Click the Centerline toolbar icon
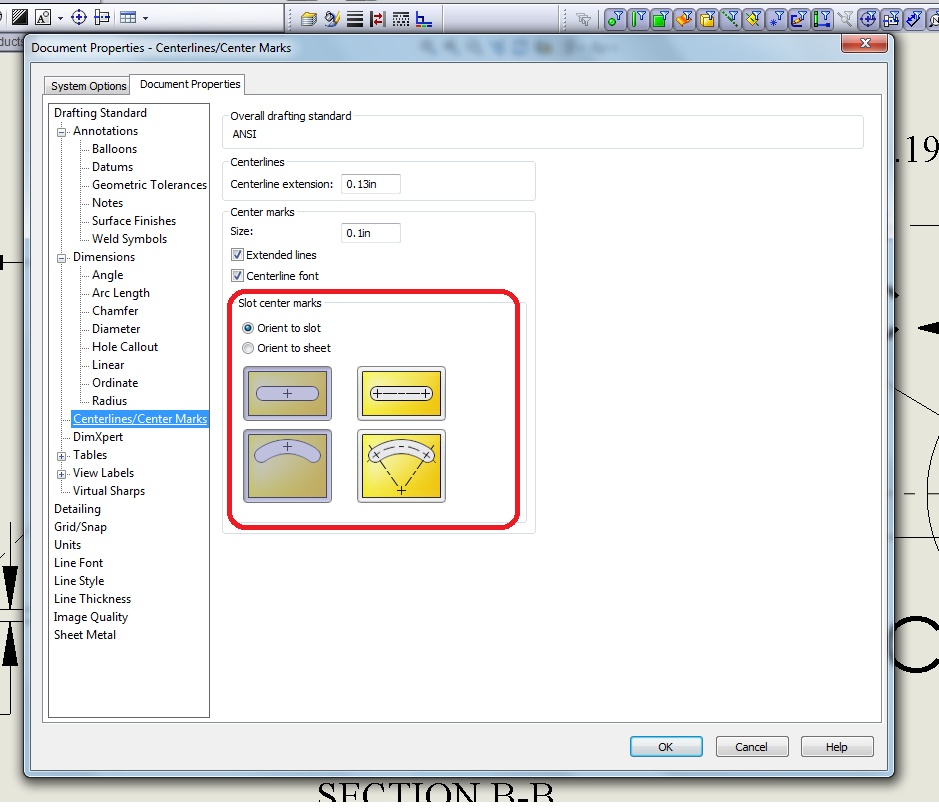 [x=102, y=17]
